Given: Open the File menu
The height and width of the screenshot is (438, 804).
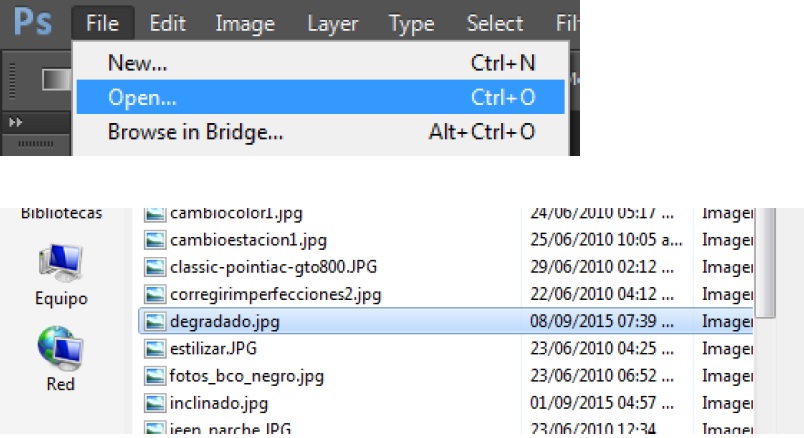Looking at the screenshot, I should click(102, 23).
